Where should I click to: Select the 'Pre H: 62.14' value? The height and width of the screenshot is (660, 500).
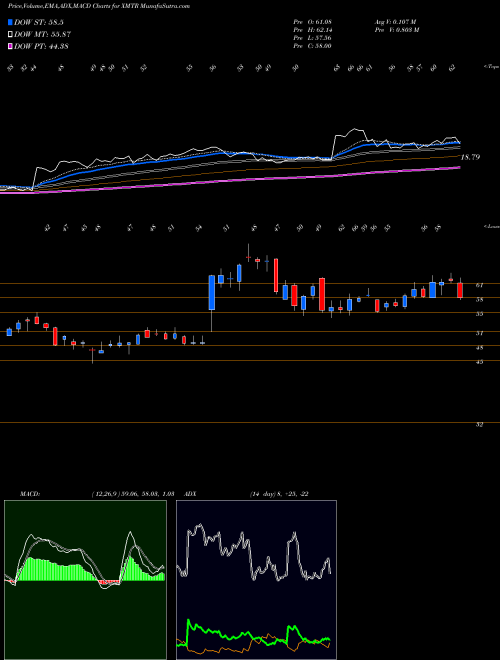pyautogui.click(x=312, y=30)
